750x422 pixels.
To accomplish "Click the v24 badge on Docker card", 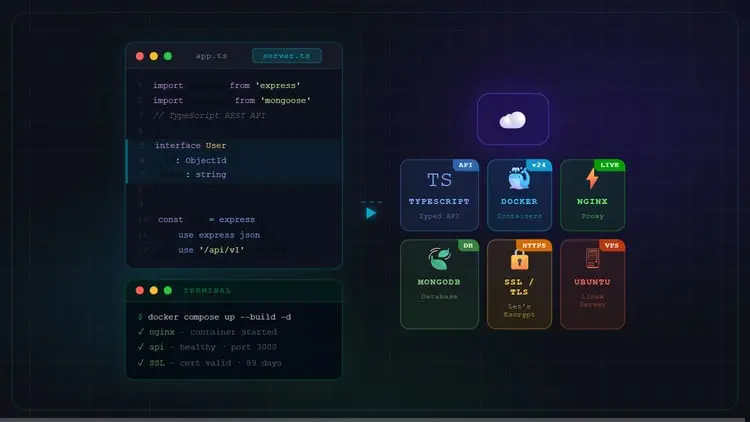I will 539,165.
